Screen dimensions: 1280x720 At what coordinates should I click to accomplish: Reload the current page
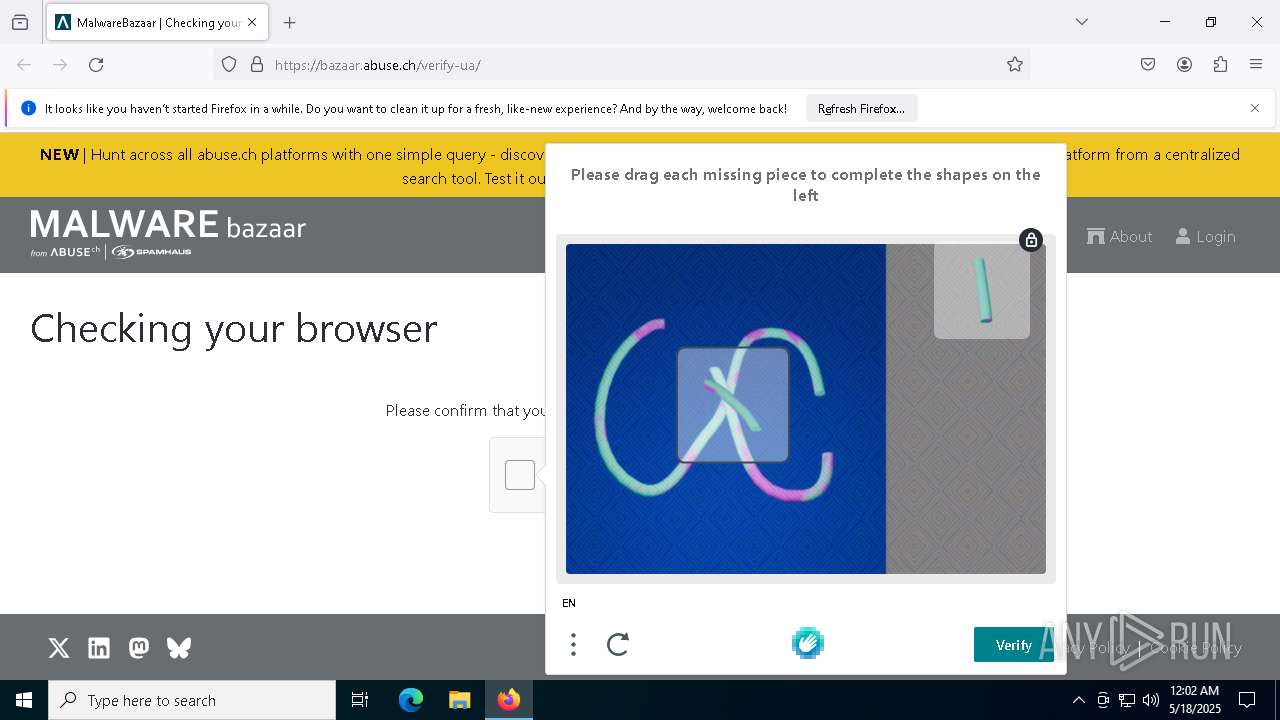[96, 65]
